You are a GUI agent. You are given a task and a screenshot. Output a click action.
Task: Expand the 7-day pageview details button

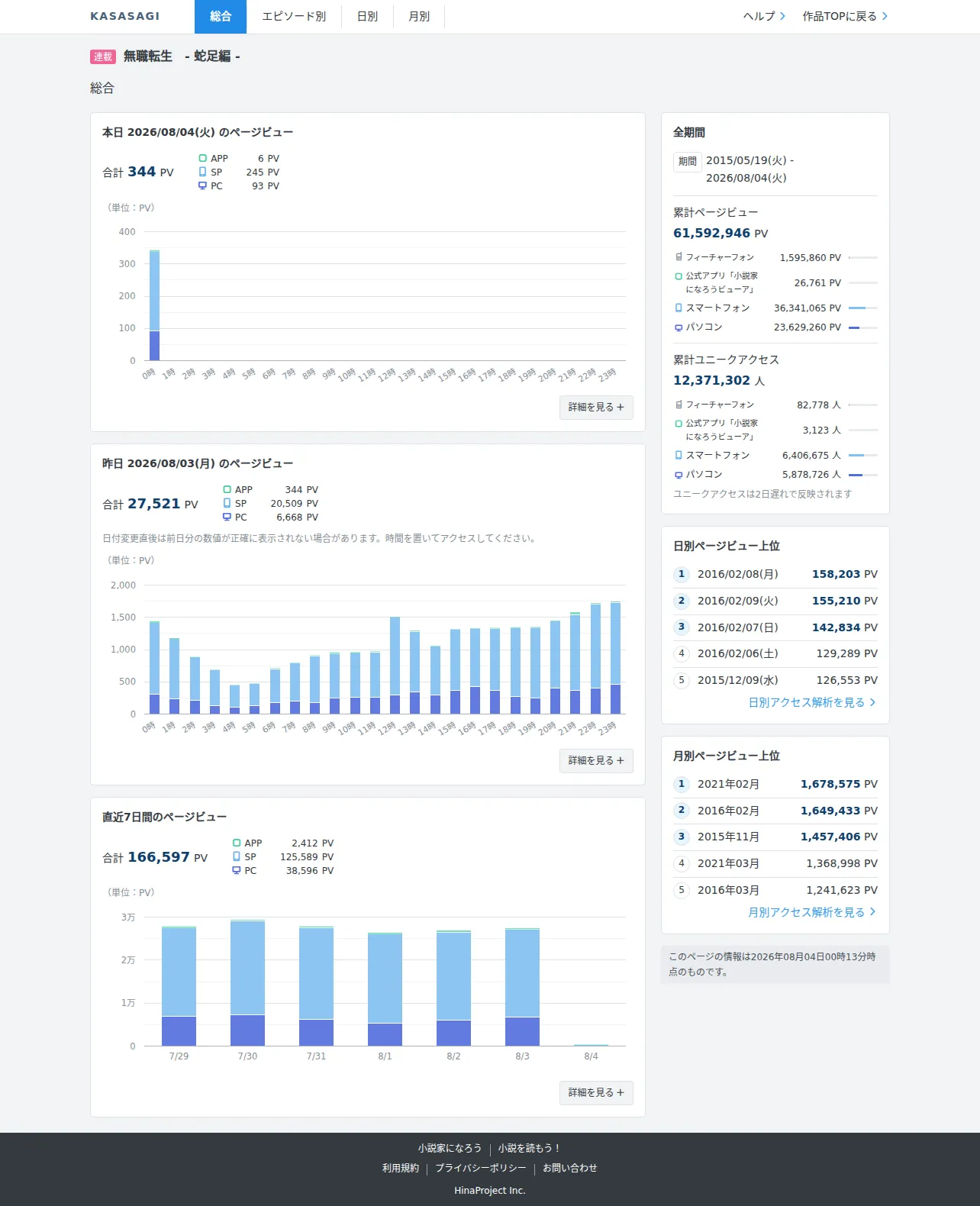click(x=596, y=1092)
